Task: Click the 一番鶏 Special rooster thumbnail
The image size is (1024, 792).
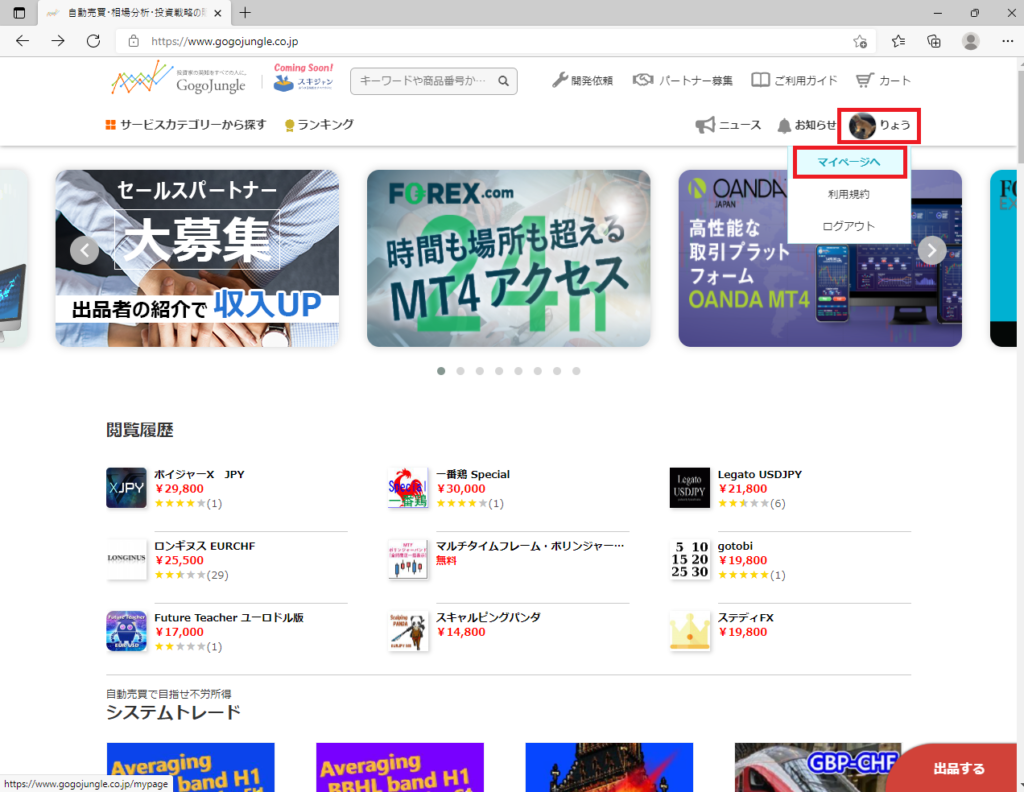Action: coord(408,488)
